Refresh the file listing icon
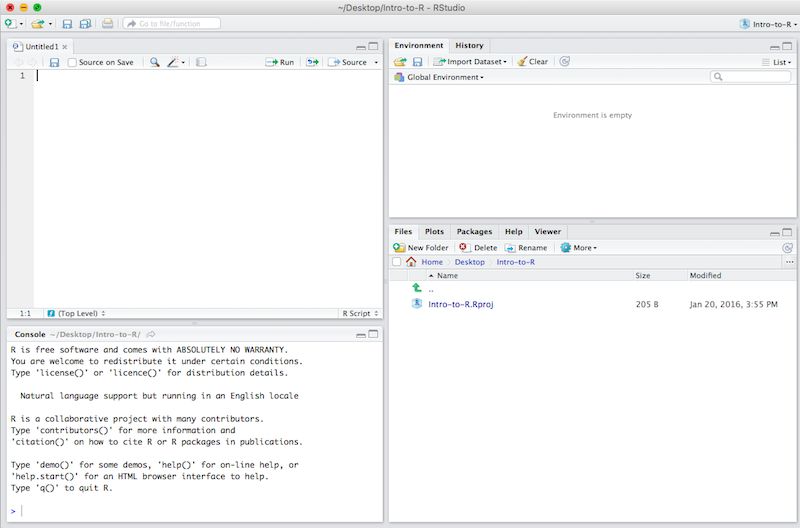800x528 pixels. (787, 248)
